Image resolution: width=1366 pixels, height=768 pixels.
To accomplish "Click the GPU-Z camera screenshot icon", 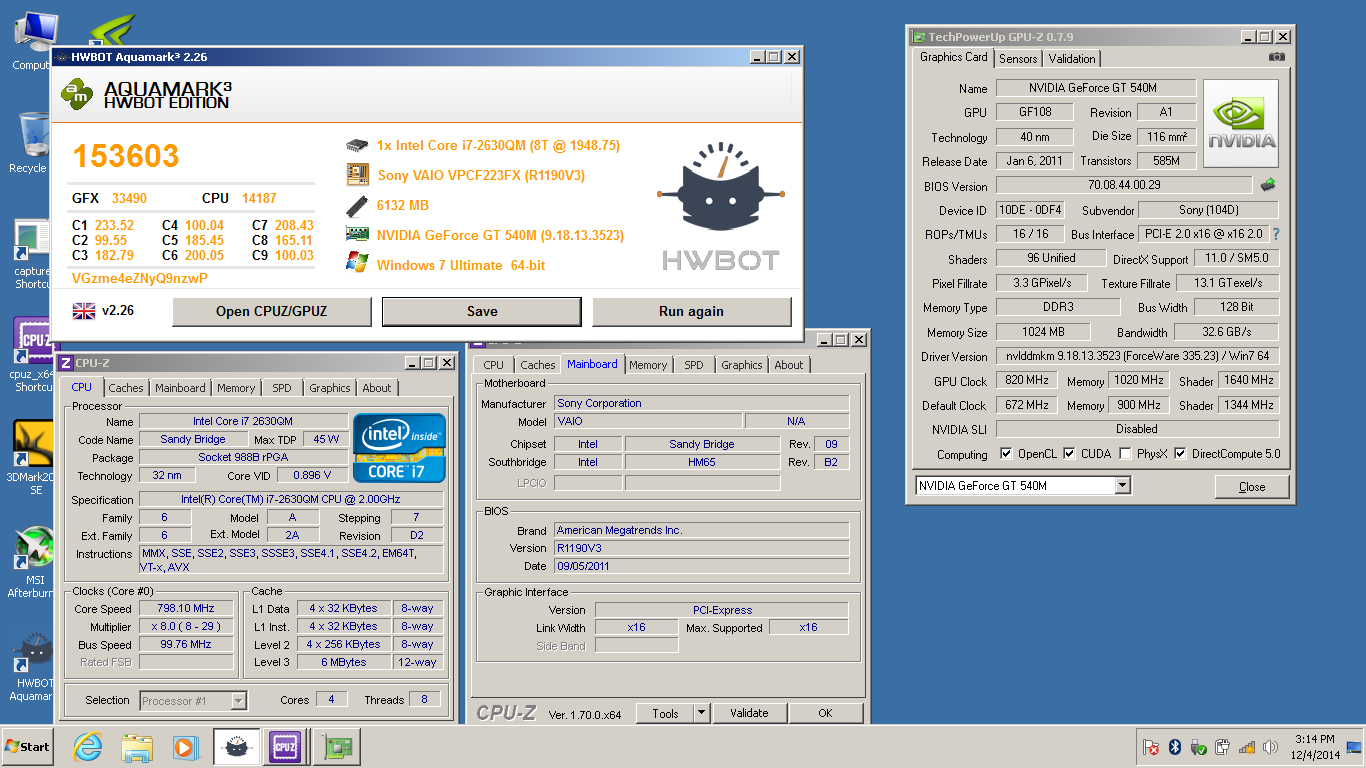I will pos(1277,57).
